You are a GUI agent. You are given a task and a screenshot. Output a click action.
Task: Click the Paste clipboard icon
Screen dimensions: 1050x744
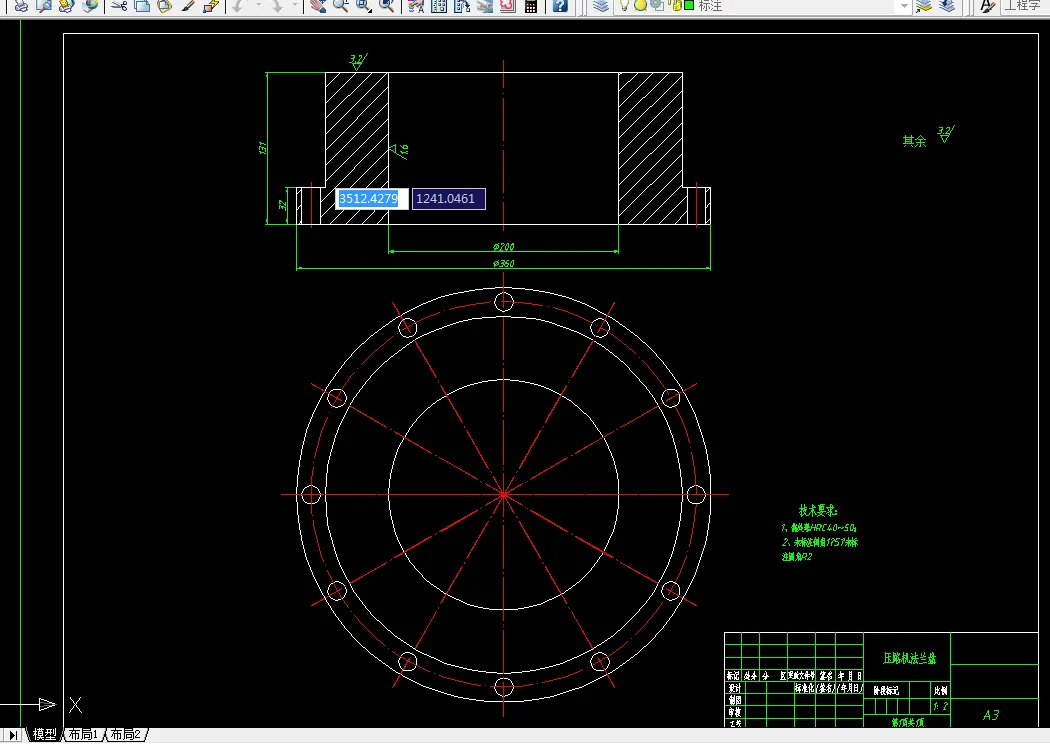[x=165, y=6]
